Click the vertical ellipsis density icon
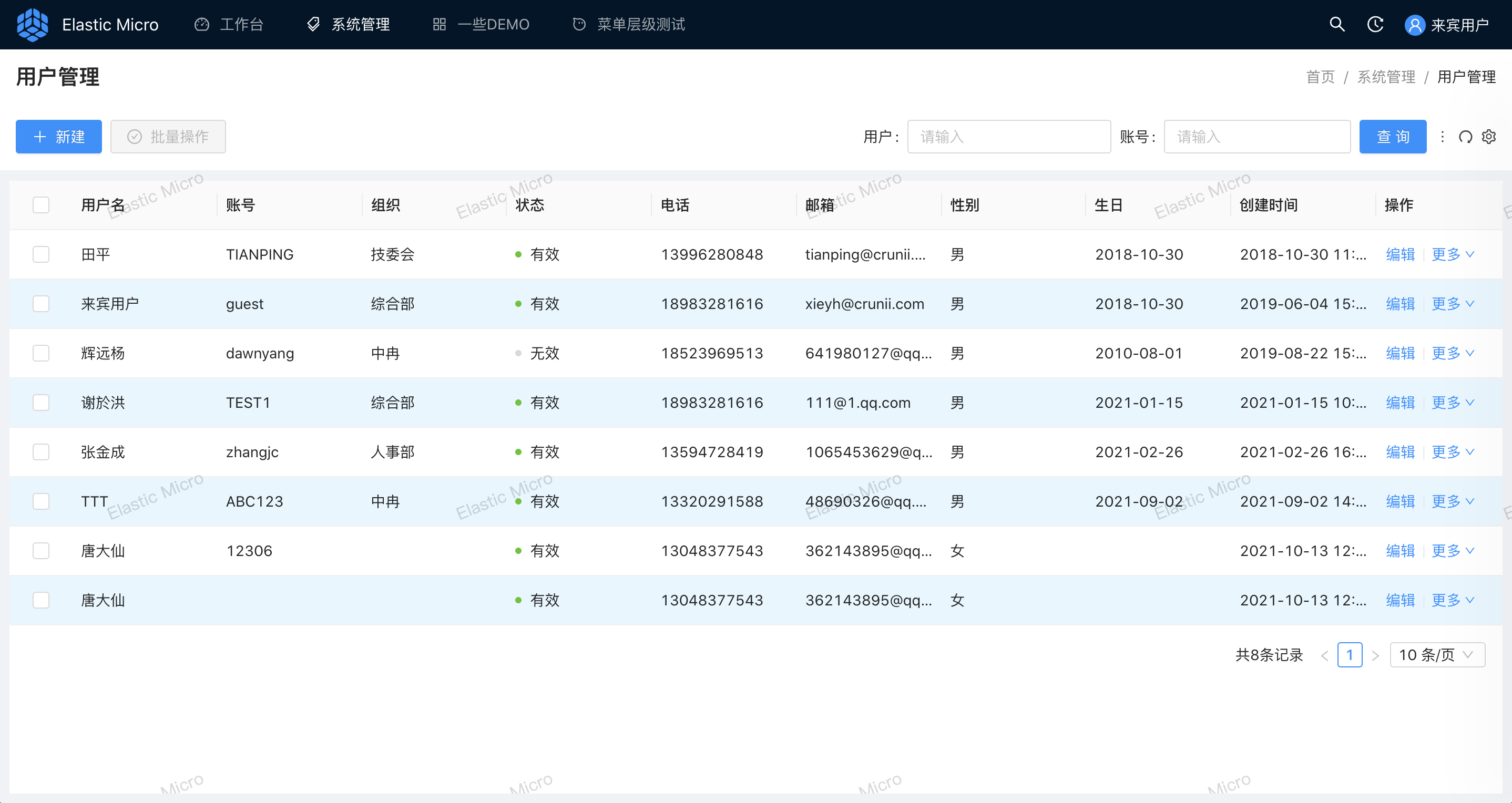Viewport: 1512px width, 803px height. [x=1442, y=137]
